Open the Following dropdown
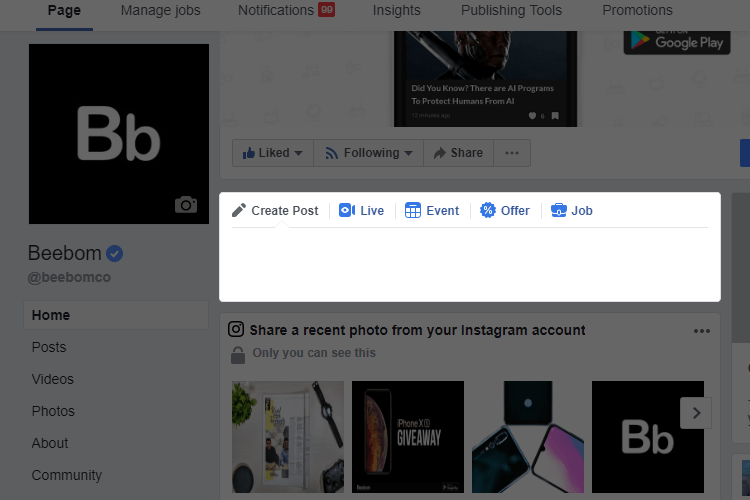Viewport: 750px width, 500px height. click(368, 153)
